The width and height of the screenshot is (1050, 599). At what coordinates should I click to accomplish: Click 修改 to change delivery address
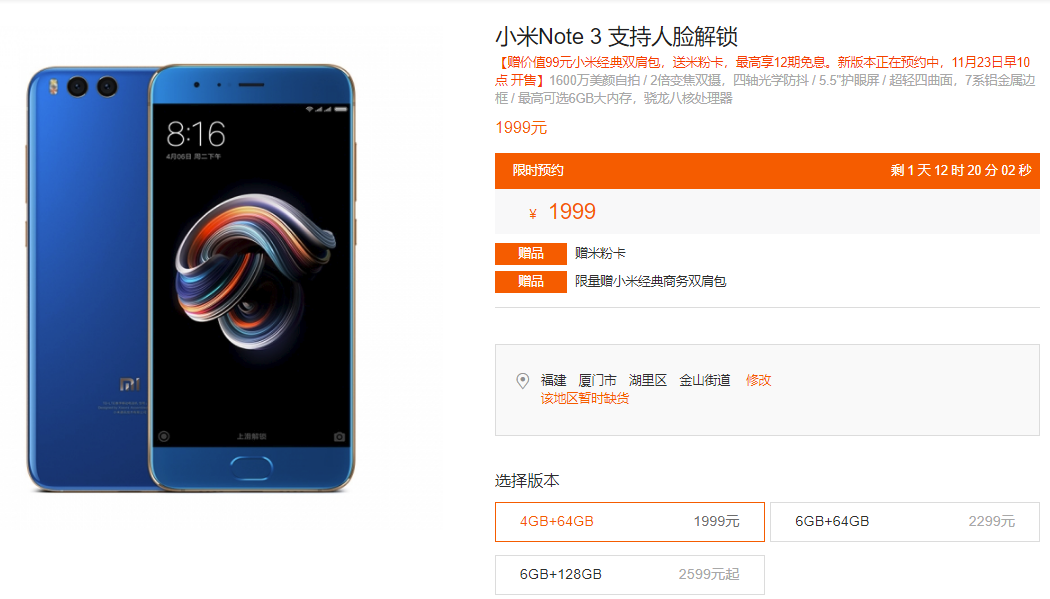click(x=758, y=380)
